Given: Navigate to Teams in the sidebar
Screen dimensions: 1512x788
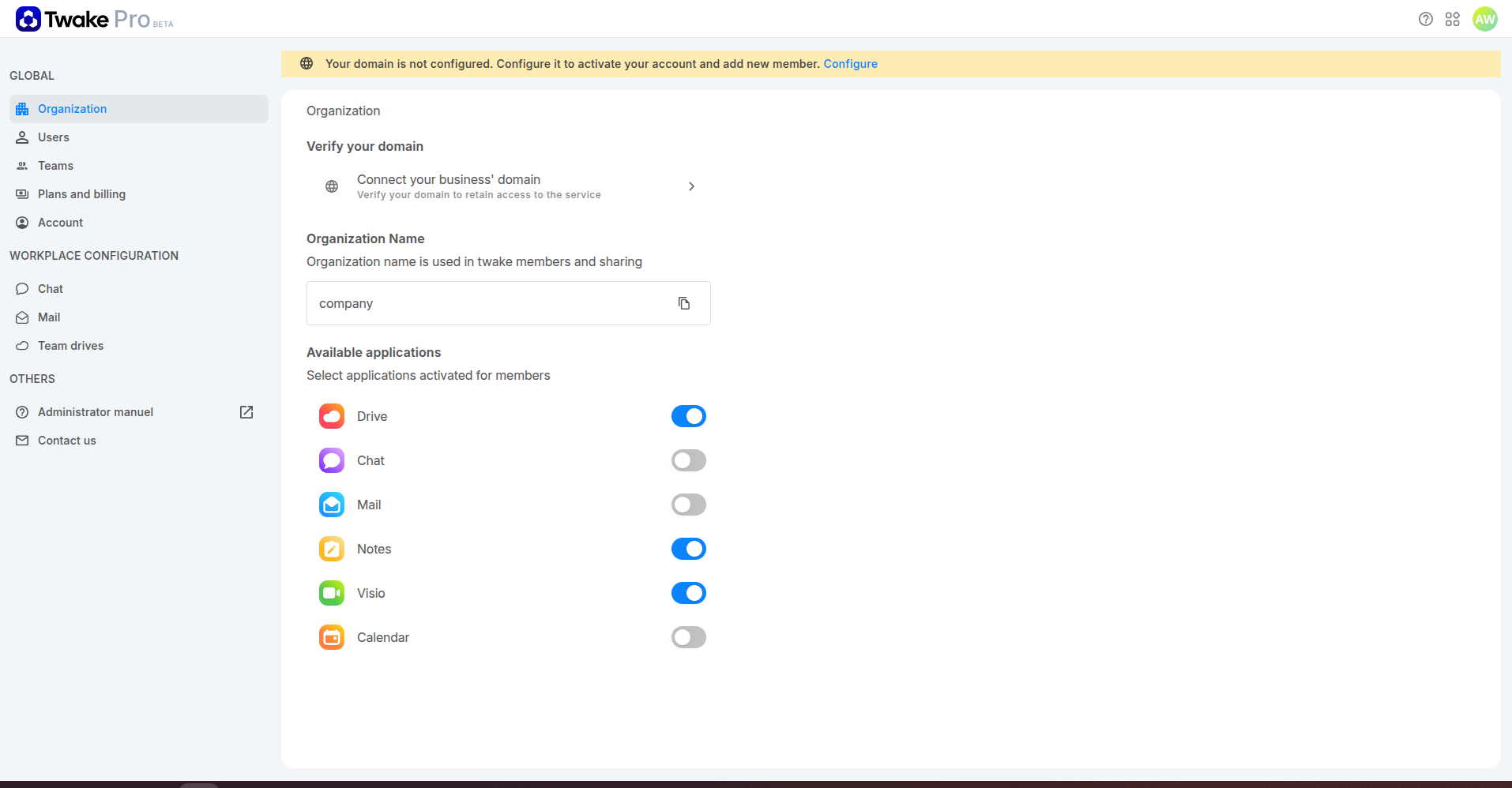Looking at the screenshot, I should [x=139, y=166].
